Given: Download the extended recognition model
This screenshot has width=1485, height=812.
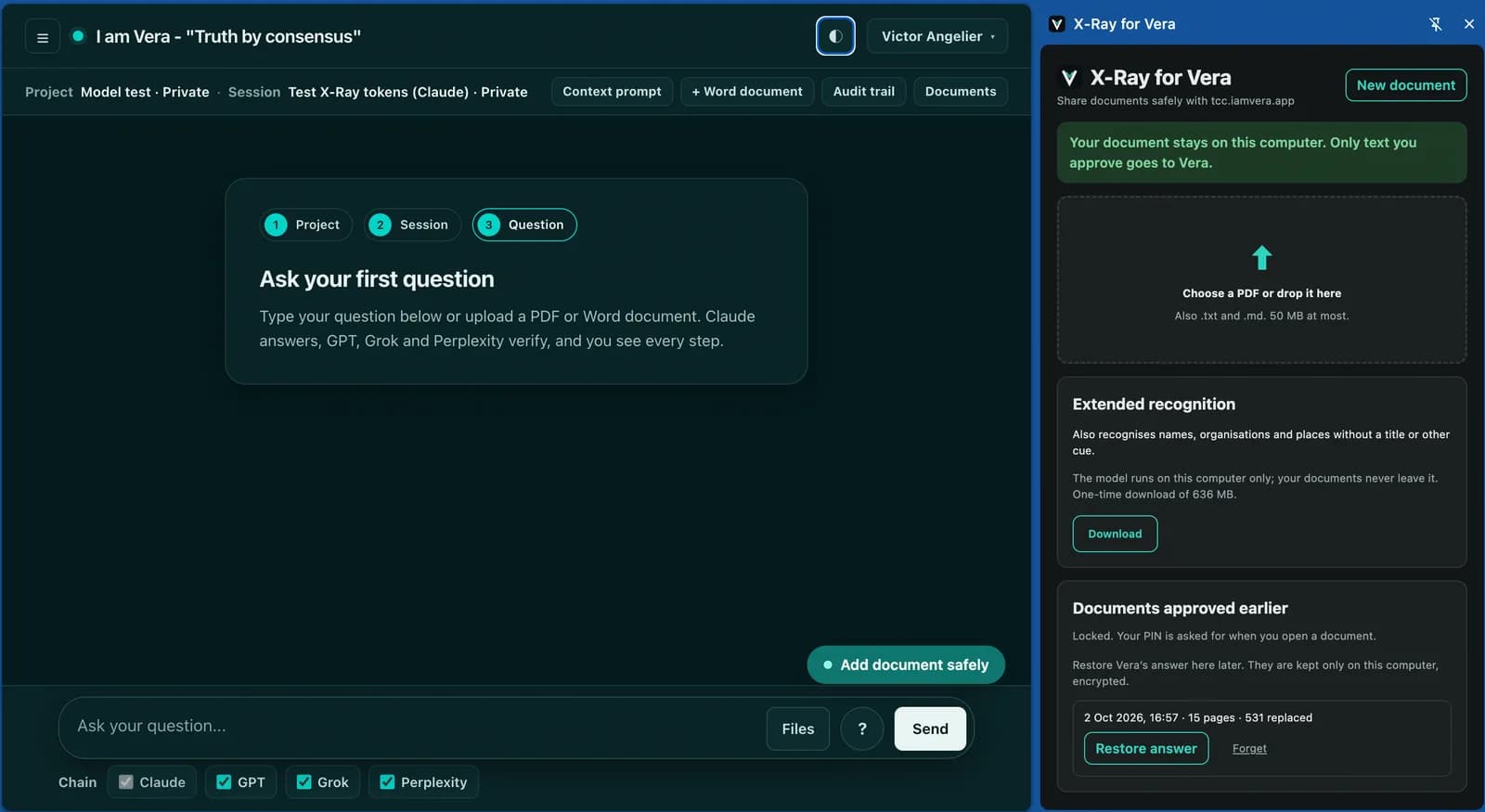Looking at the screenshot, I should (x=1115, y=534).
